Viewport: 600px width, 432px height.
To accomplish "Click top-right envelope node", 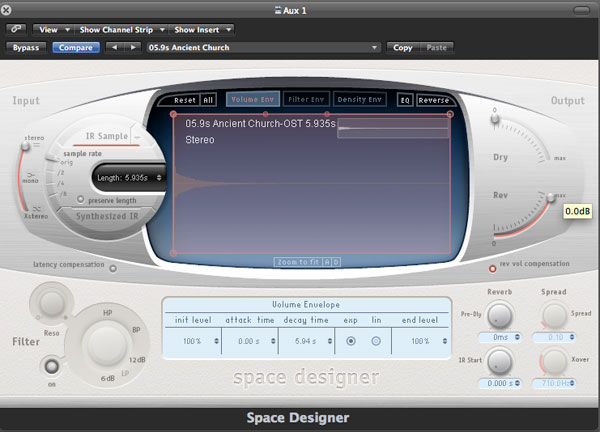I will point(450,114).
